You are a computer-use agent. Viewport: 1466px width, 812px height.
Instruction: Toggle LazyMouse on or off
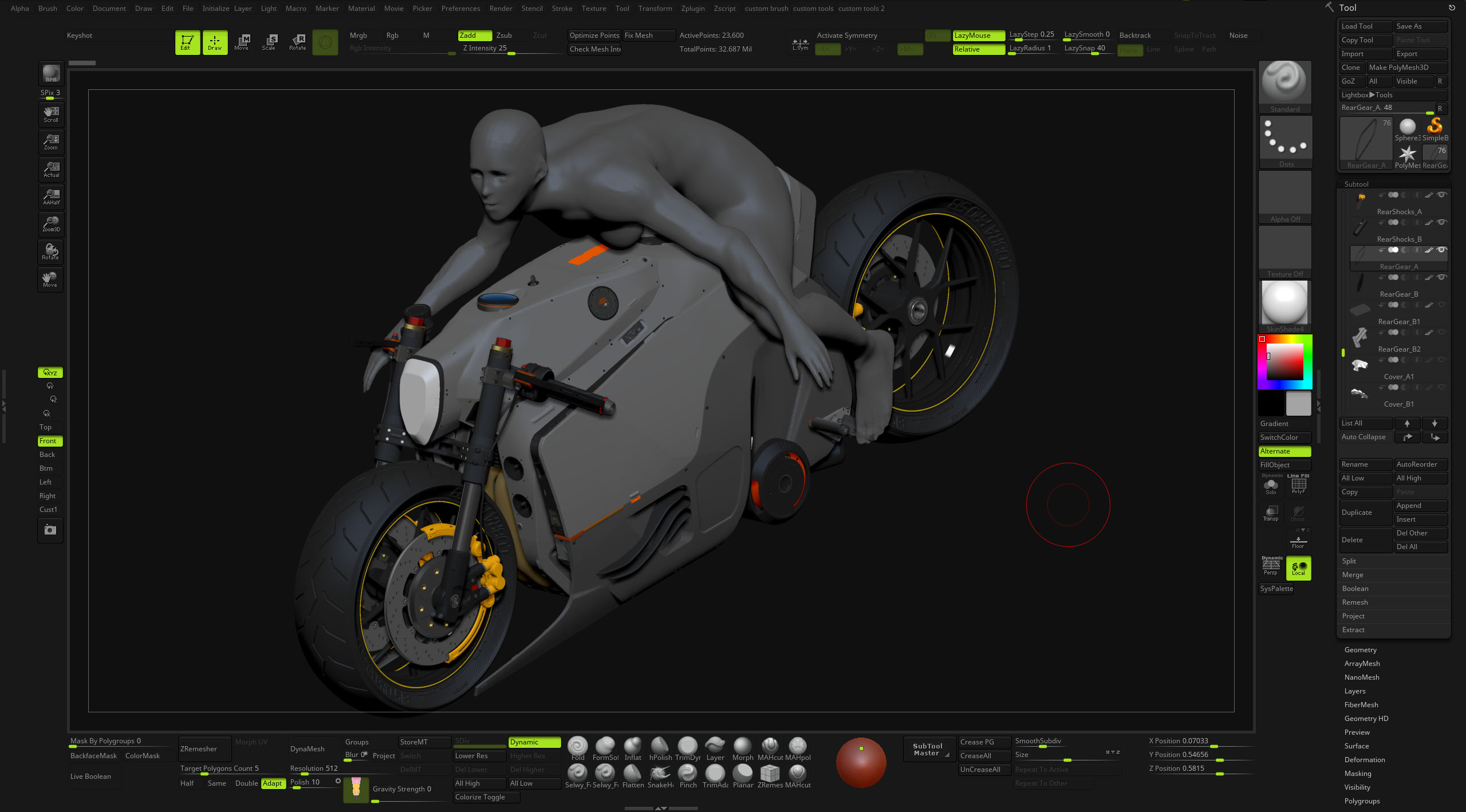(979, 36)
